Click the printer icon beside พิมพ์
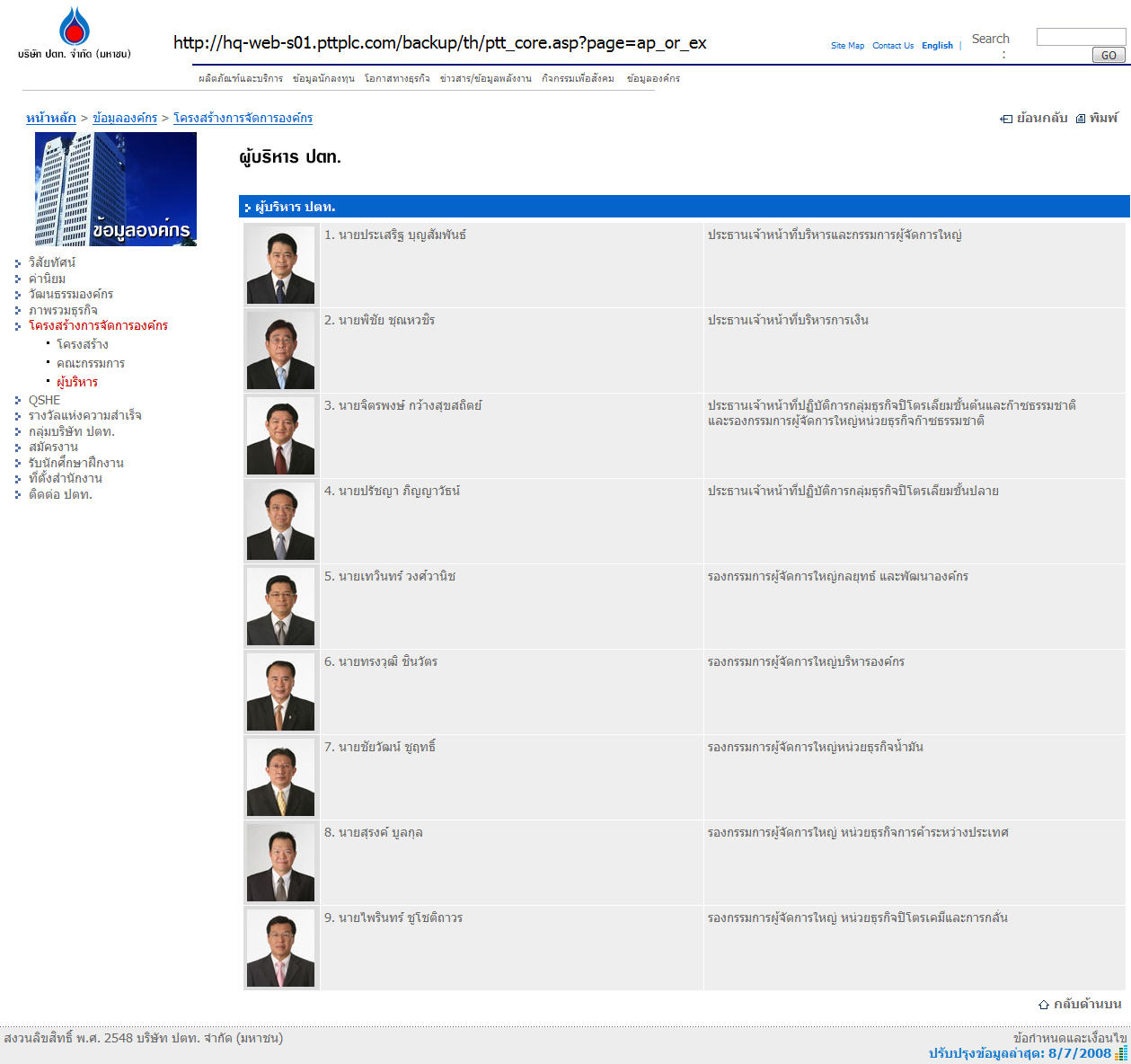 pyautogui.click(x=1081, y=119)
